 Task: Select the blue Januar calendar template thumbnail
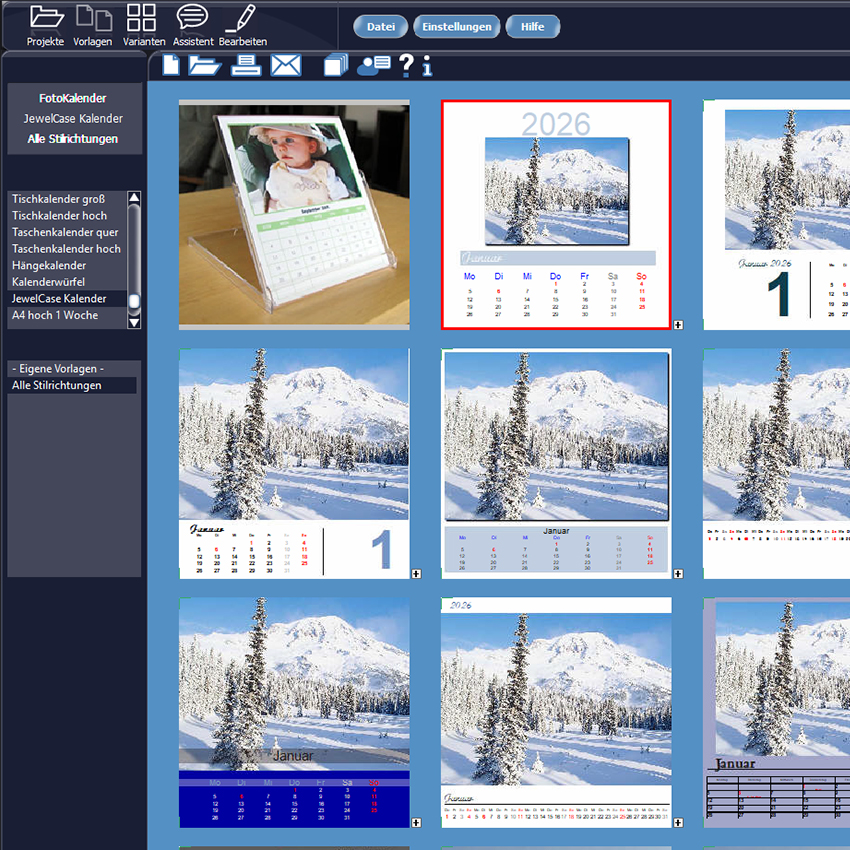click(x=294, y=712)
